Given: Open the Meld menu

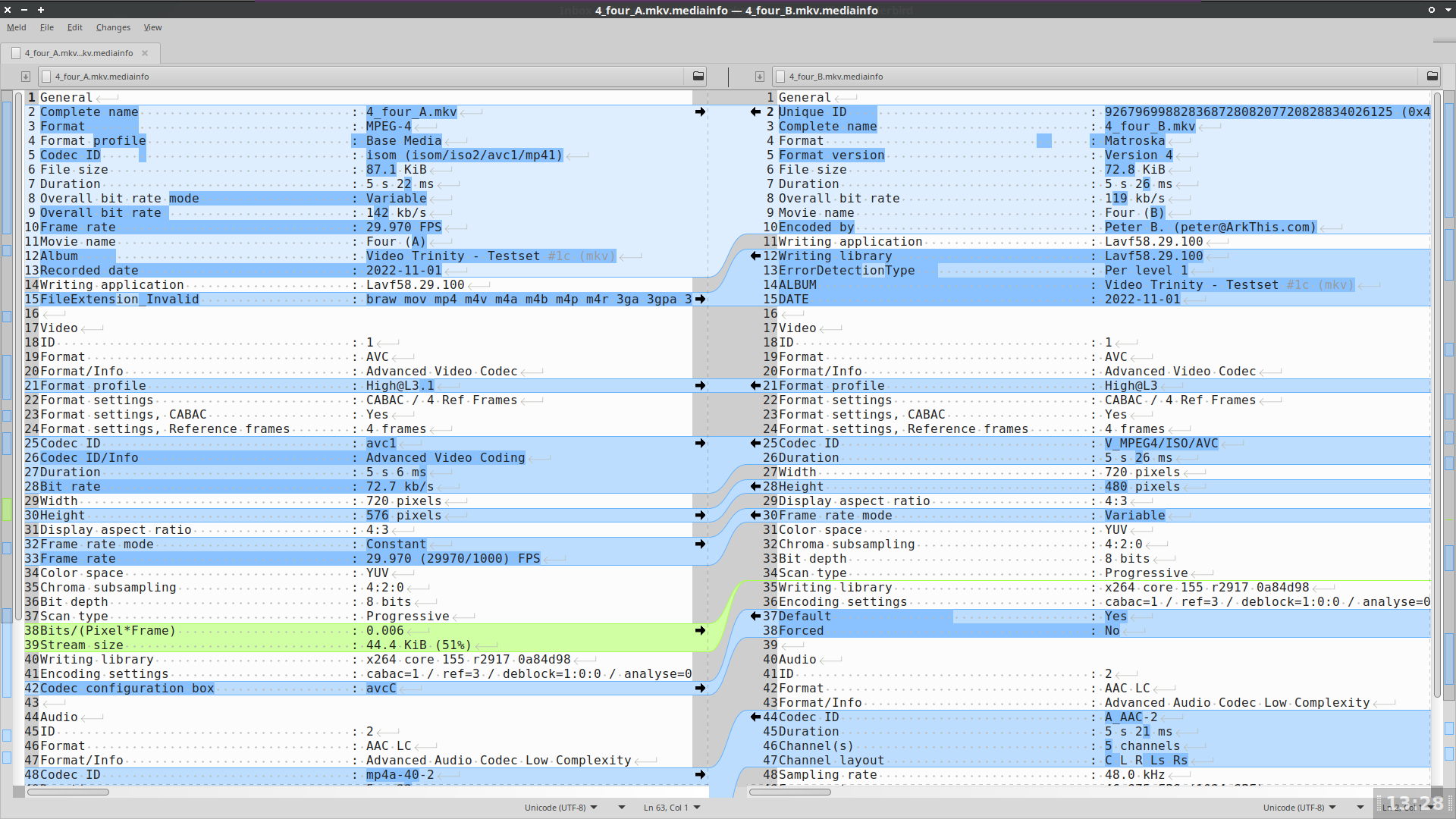Looking at the screenshot, I should coord(17,27).
